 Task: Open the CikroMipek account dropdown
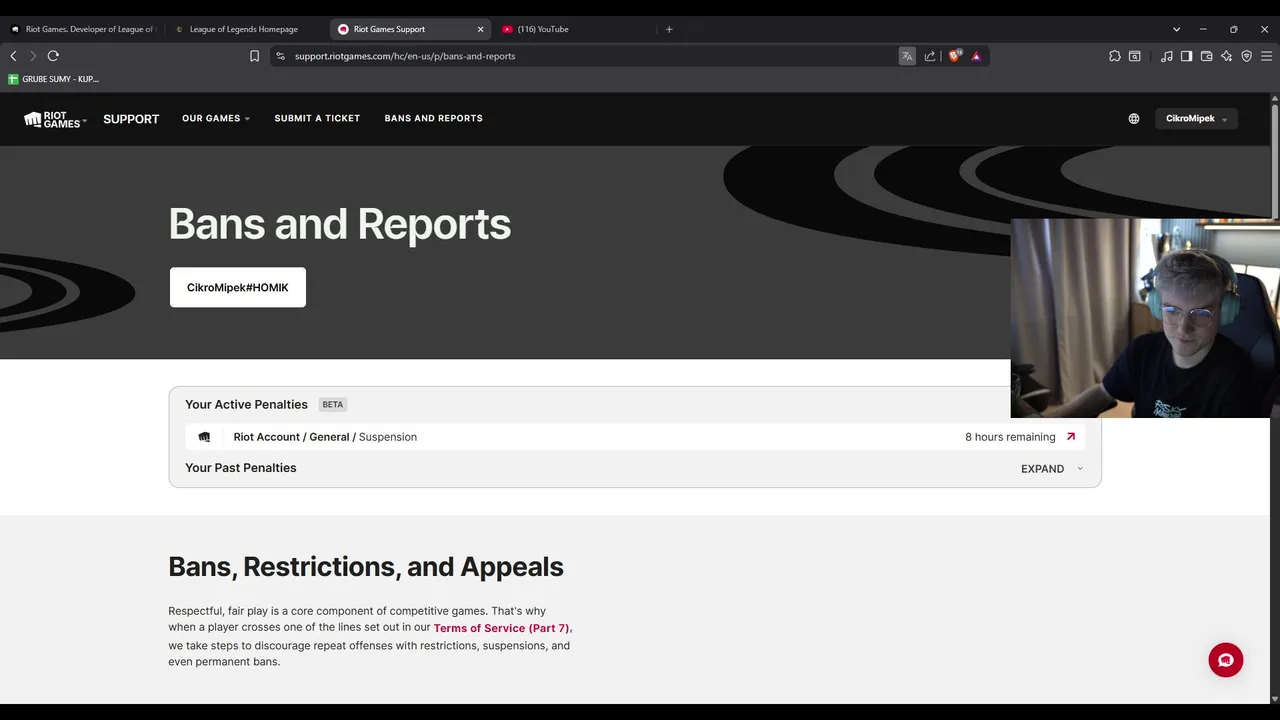point(1196,119)
